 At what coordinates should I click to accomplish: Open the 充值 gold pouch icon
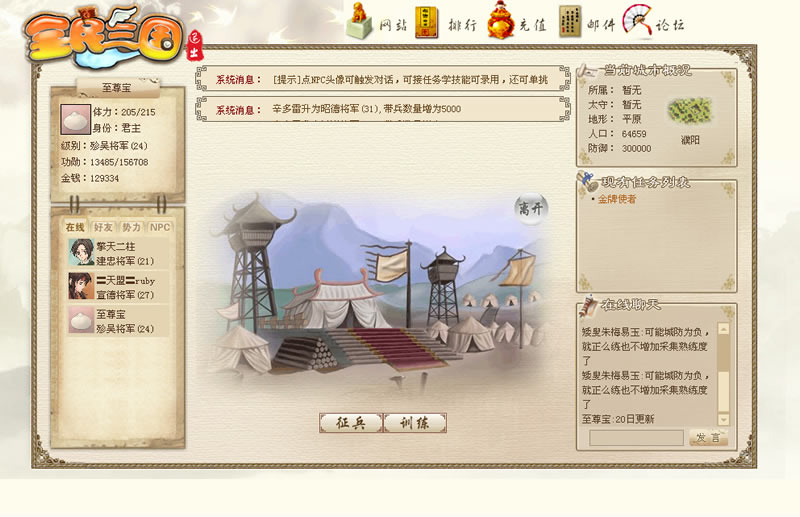[x=500, y=20]
